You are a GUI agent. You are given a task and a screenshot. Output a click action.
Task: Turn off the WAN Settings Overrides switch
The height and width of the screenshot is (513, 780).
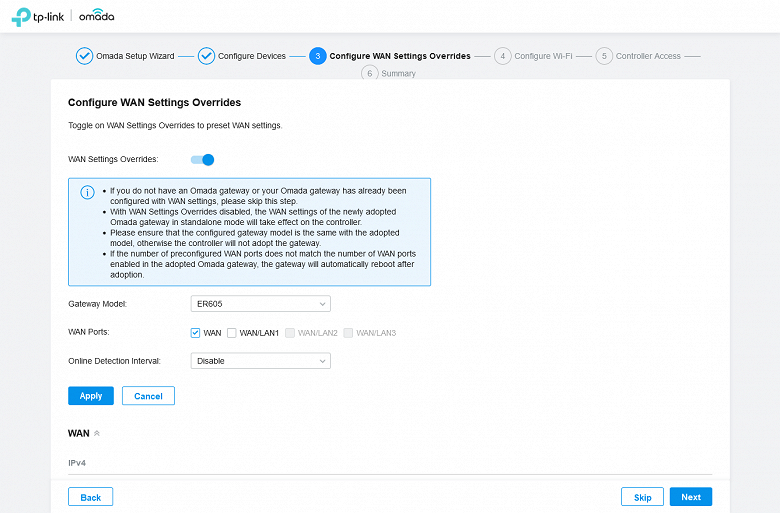point(202,160)
